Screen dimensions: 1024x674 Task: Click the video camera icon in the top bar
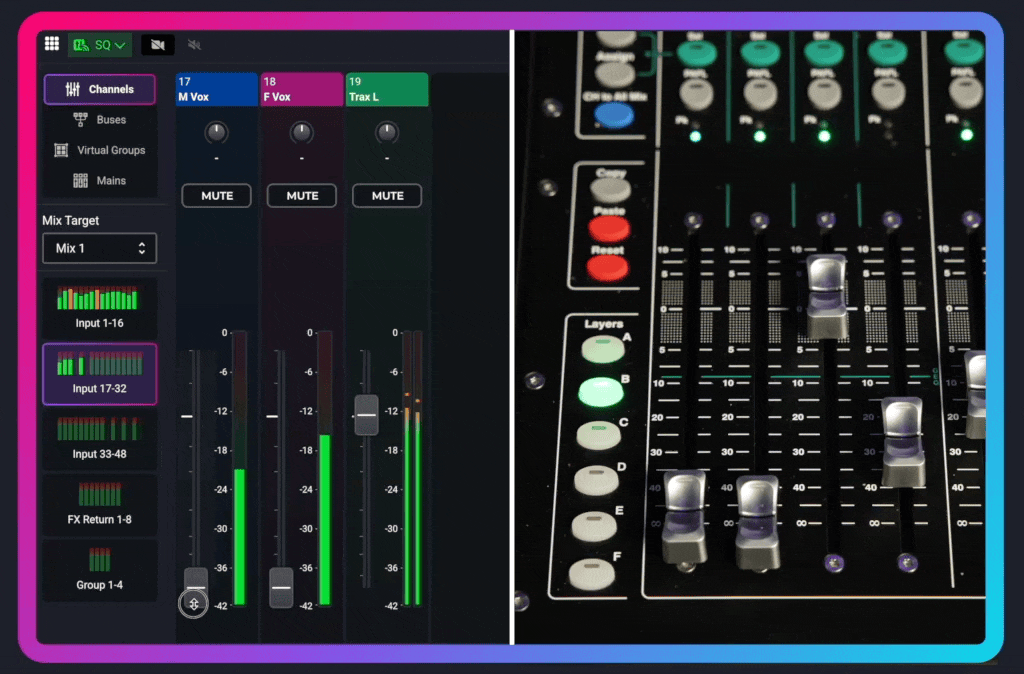click(157, 44)
